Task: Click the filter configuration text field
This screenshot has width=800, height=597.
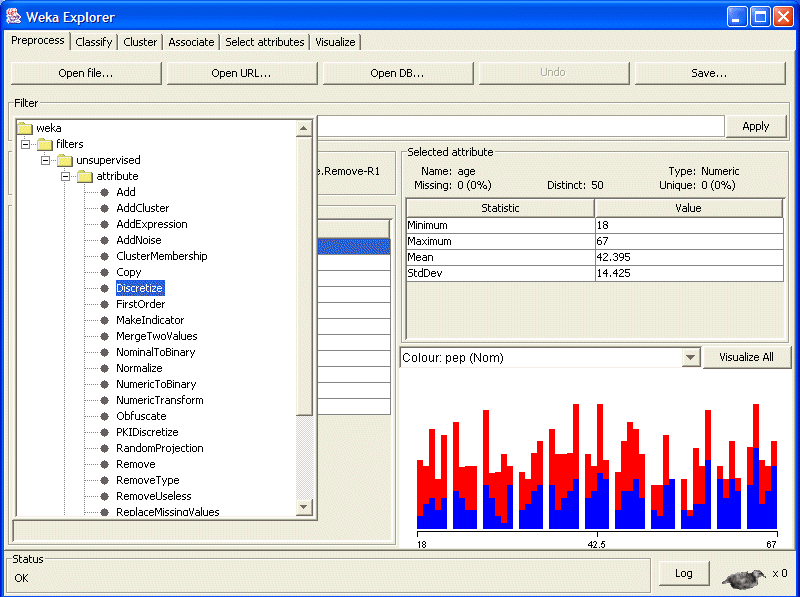Action: click(x=520, y=126)
